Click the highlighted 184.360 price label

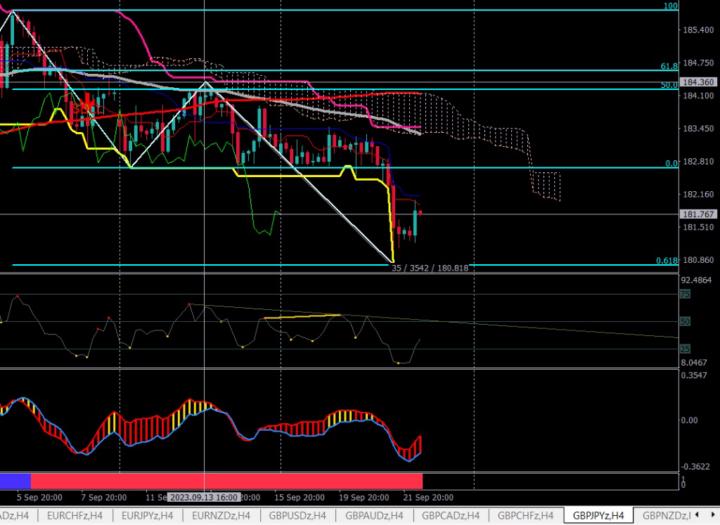697,82
